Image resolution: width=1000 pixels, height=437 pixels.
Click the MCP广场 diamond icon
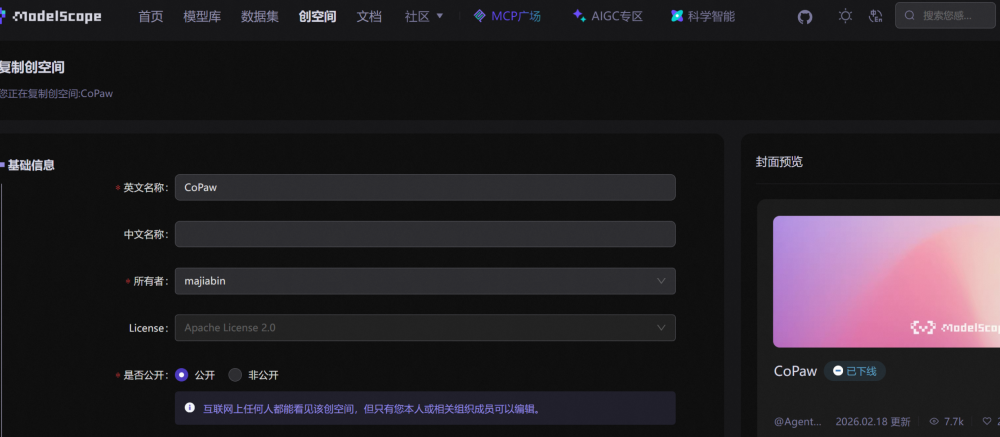[480, 16]
